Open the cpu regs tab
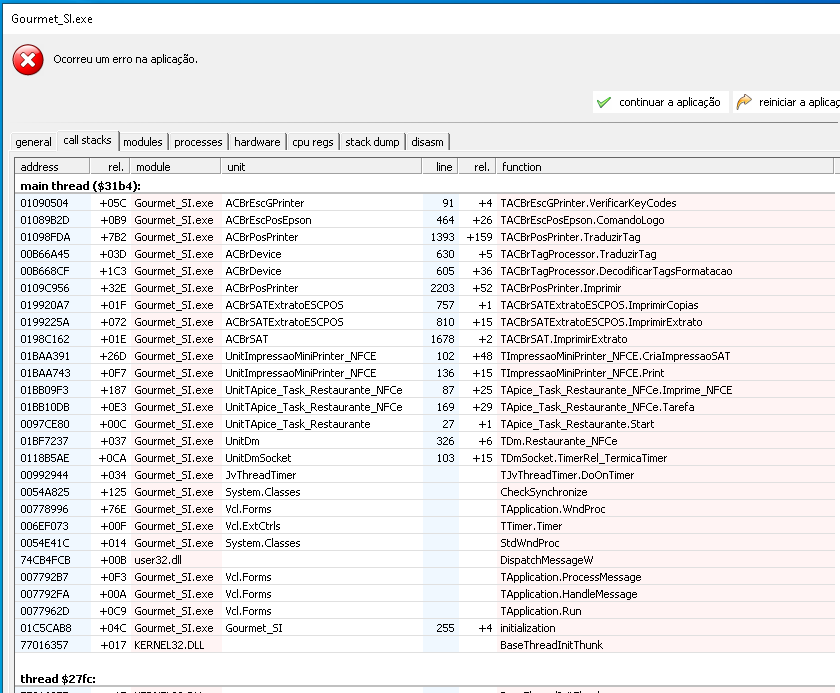This screenshot has width=840, height=693. [313, 142]
